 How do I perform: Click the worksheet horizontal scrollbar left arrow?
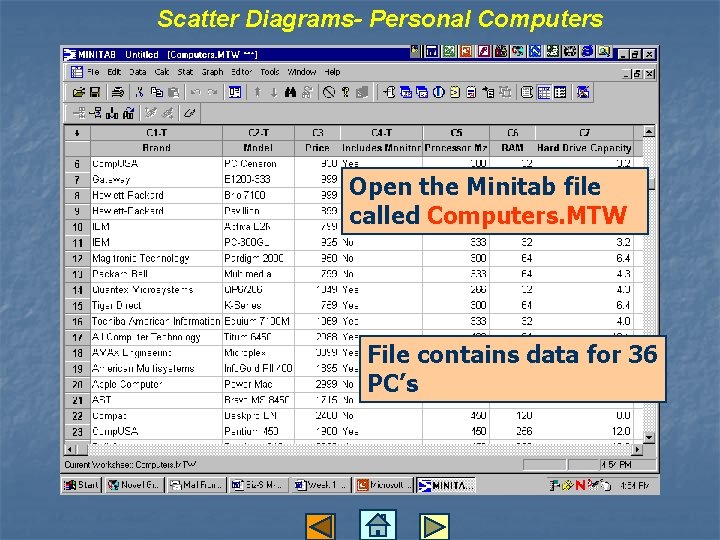click(x=70, y=449)
